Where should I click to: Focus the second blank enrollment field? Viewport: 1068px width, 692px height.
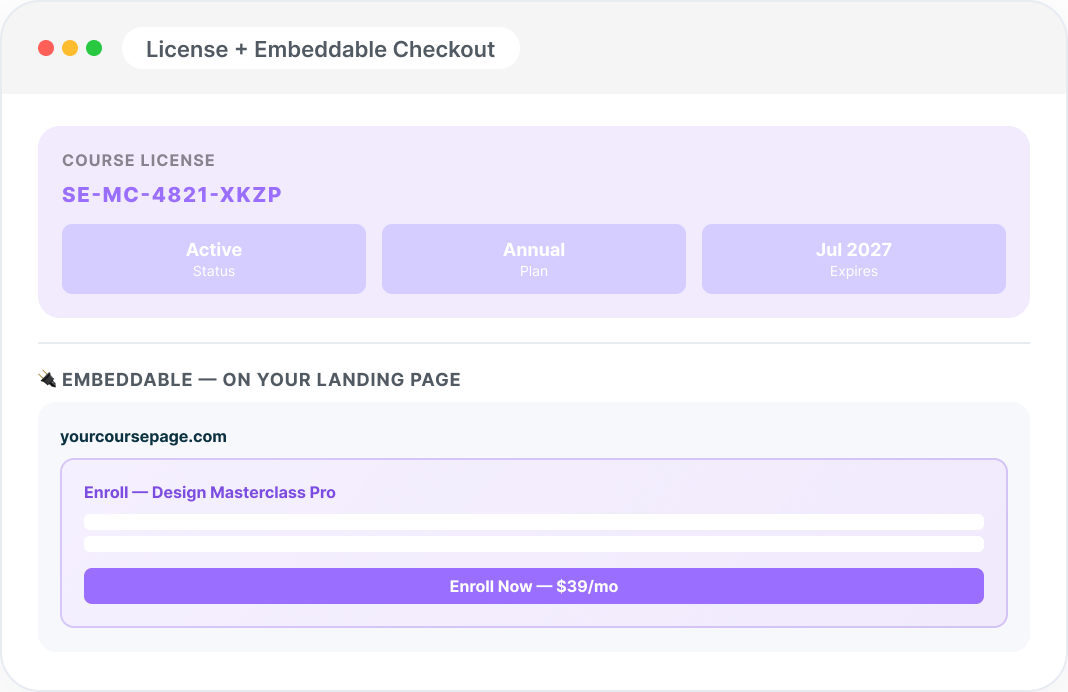click(x=534, y=544)
